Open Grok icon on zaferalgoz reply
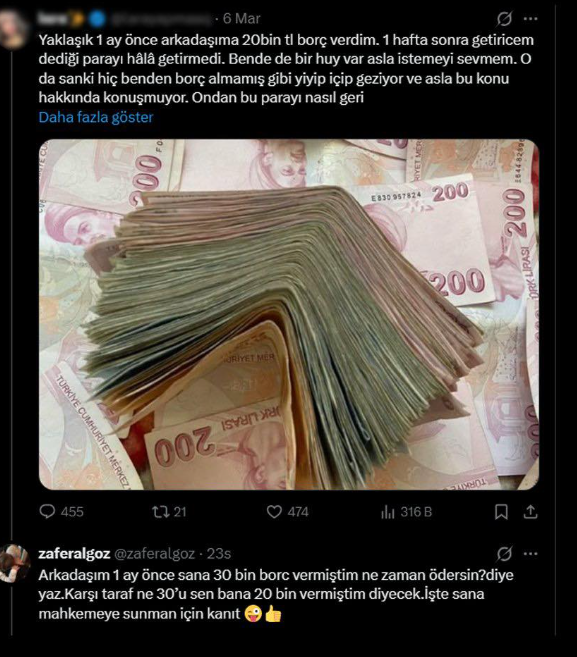This screenshot has height=657, width=577. click(x=504, y=554)
